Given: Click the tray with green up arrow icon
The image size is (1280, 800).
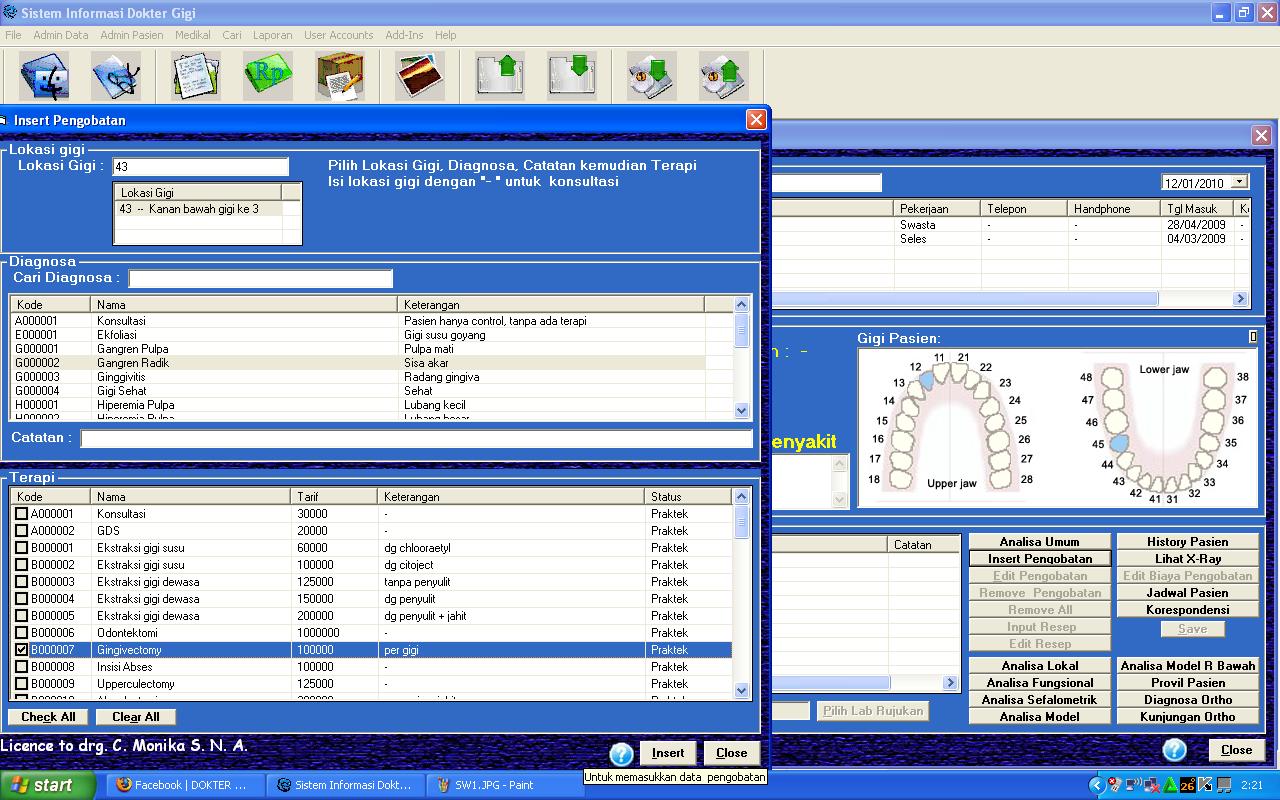Looking at the screenshot, I should pos(500,76).
